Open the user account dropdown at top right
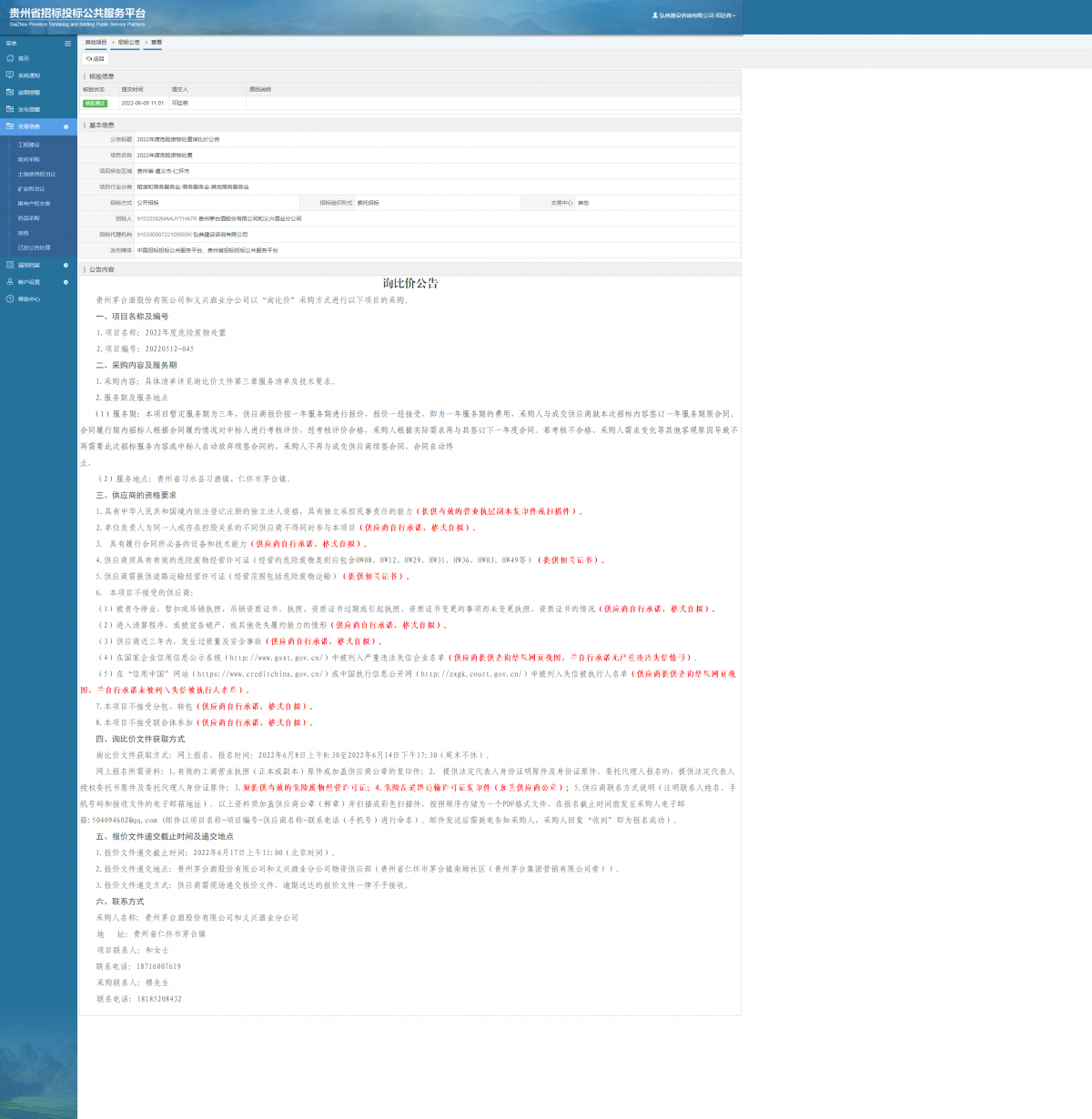 tap(693, 15)
